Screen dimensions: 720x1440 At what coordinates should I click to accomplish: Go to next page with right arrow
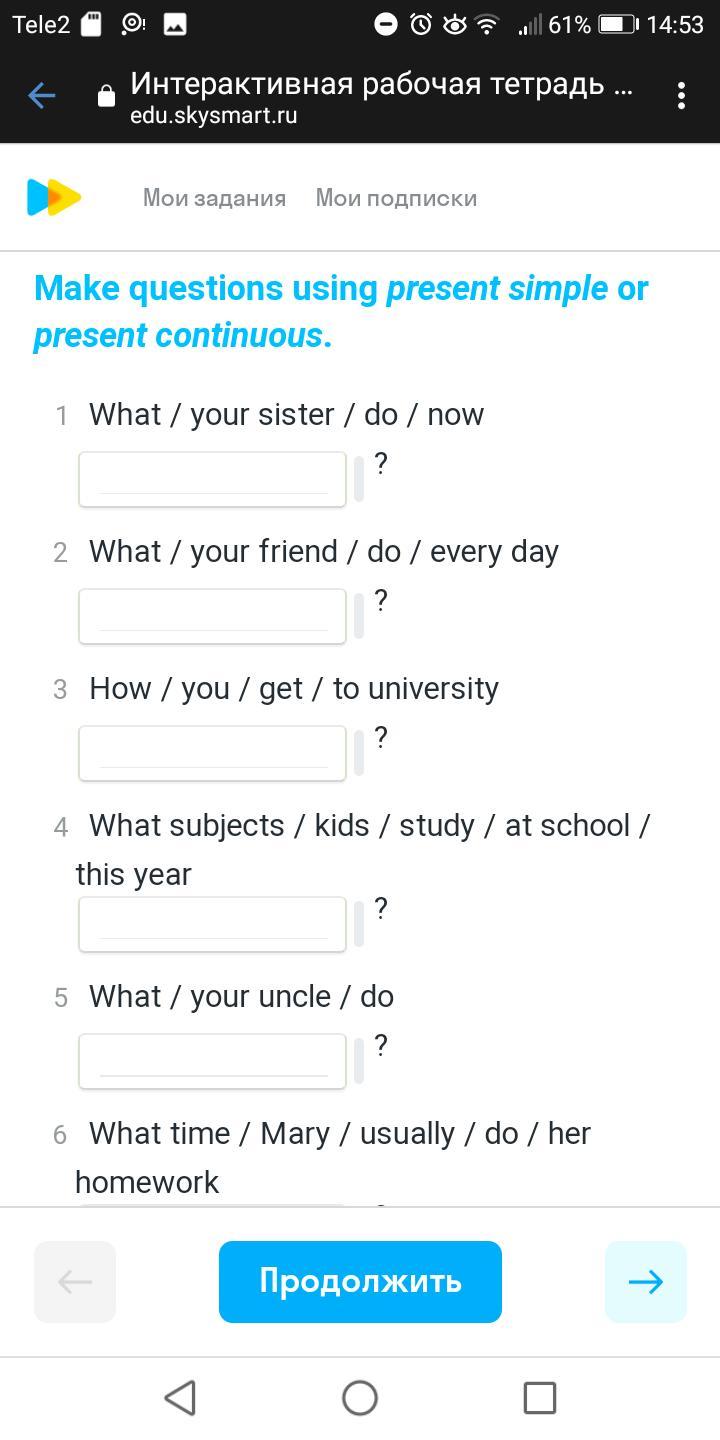tap(645, 1282)
